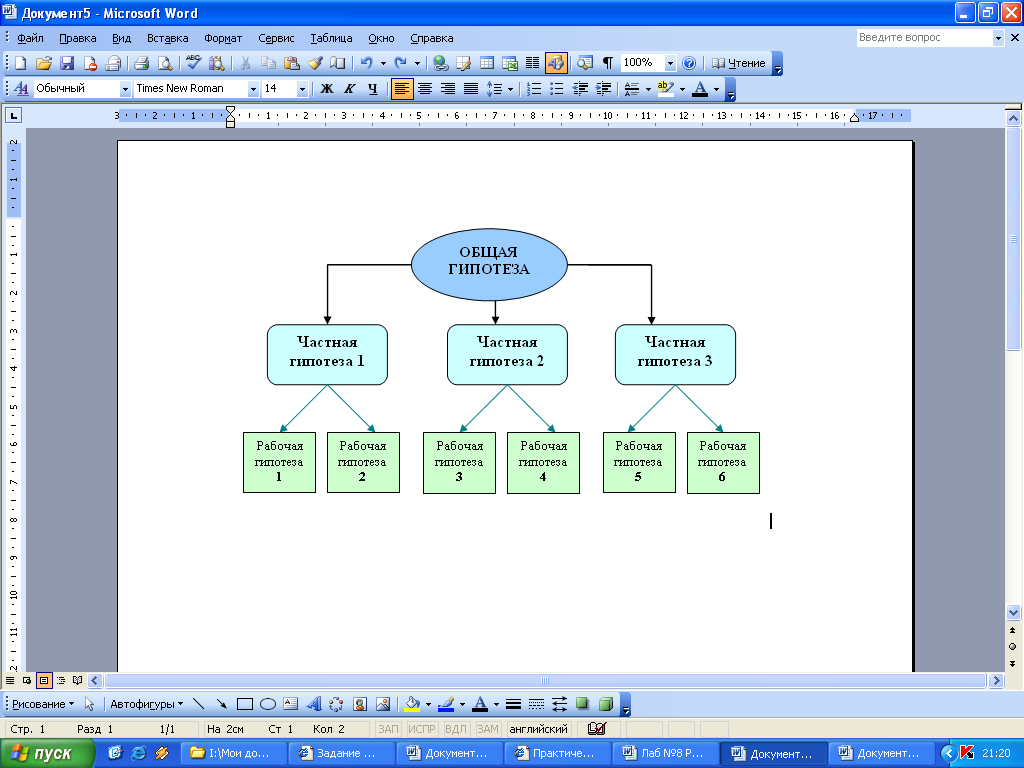The image size is (1024, 768).
Task: Open the Таблица menu
Action: click(331, 38)
